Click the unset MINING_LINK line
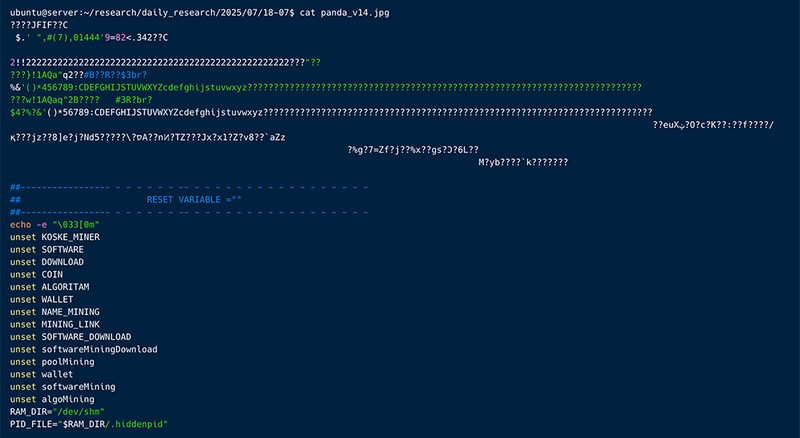 [x=68, y=324]
